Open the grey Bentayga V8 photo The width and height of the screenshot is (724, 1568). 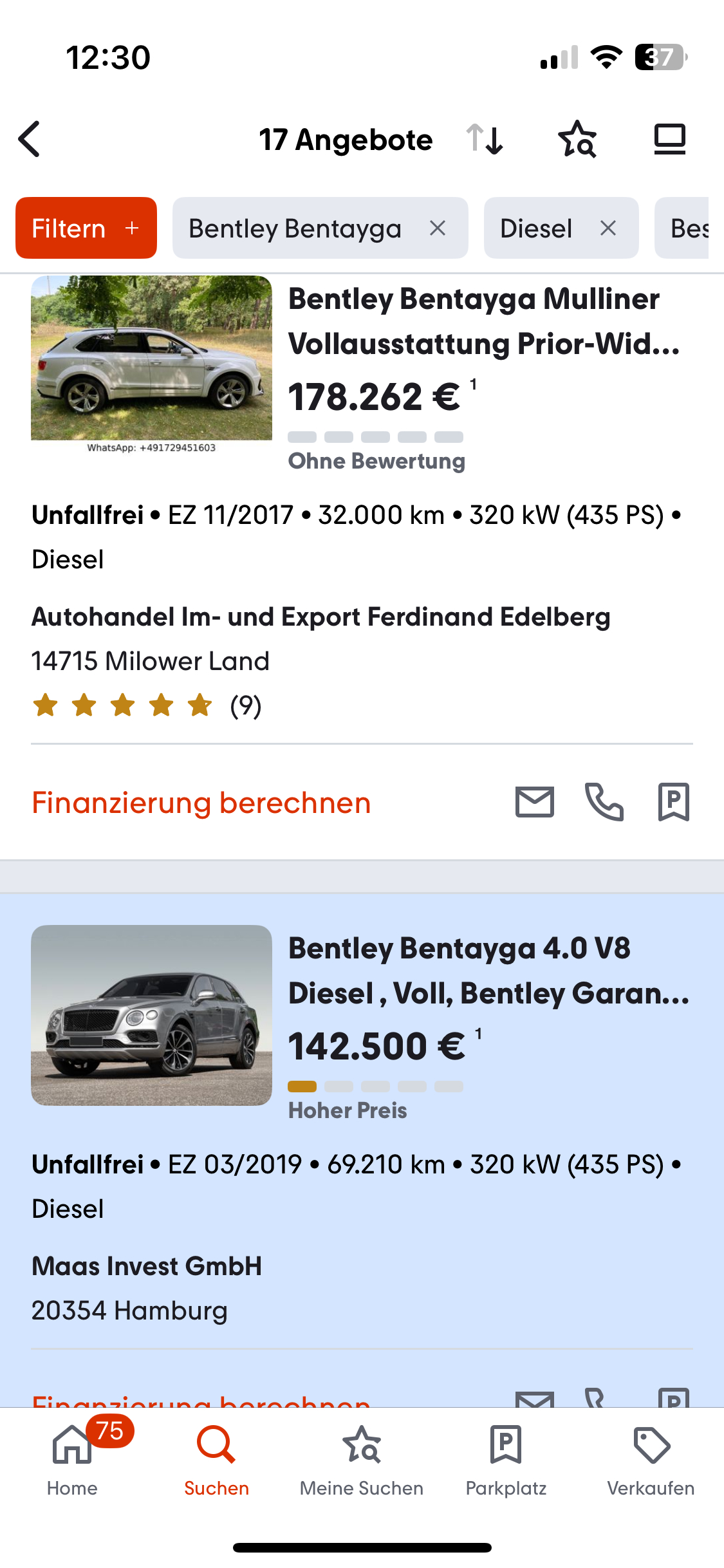tap(151, 1015)
